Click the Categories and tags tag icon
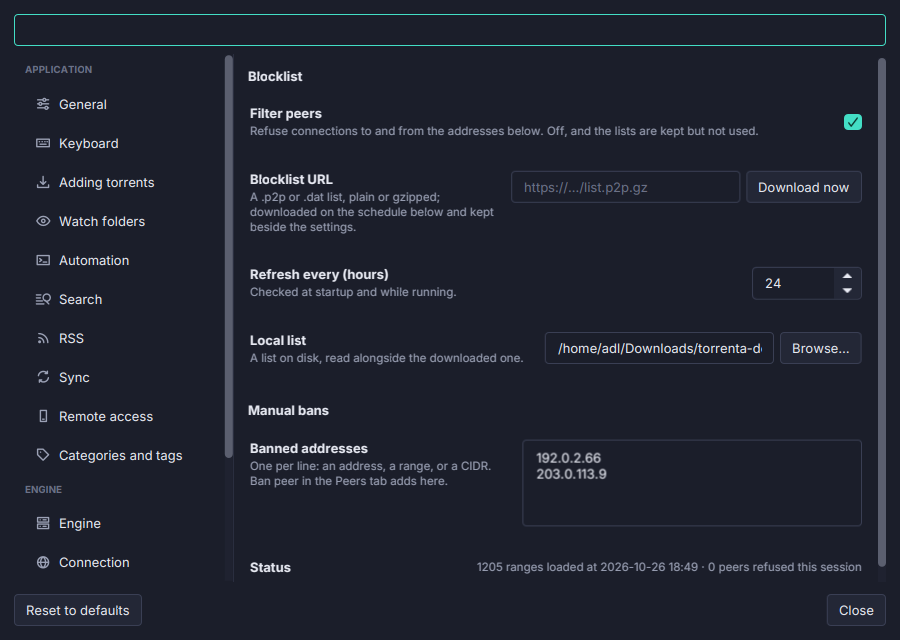Image resolution: width=900 pixels, height=640 pixels. tap(43, 455)
